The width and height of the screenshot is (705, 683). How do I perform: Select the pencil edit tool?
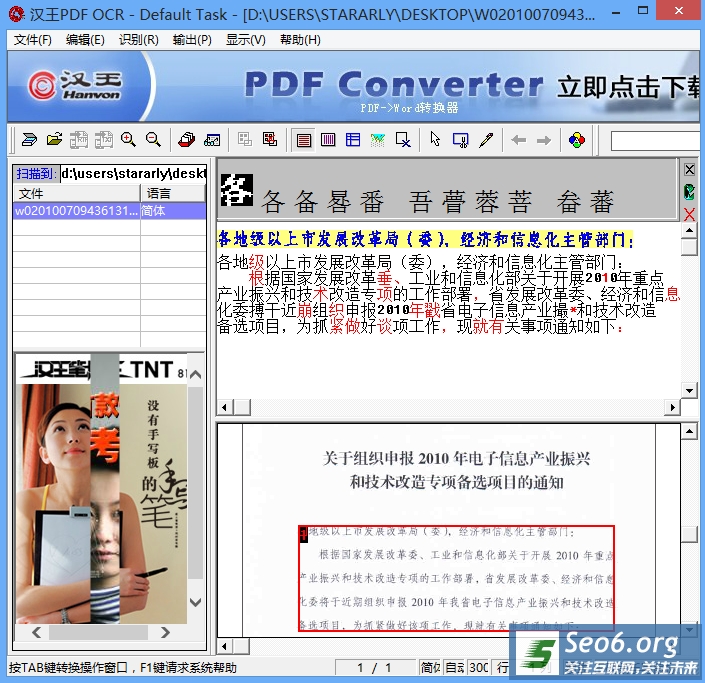[x=486, y=140]
